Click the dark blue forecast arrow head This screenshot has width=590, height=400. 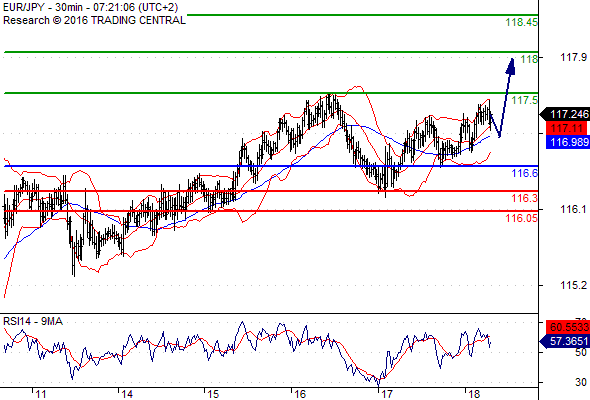[x=511, y=66]
